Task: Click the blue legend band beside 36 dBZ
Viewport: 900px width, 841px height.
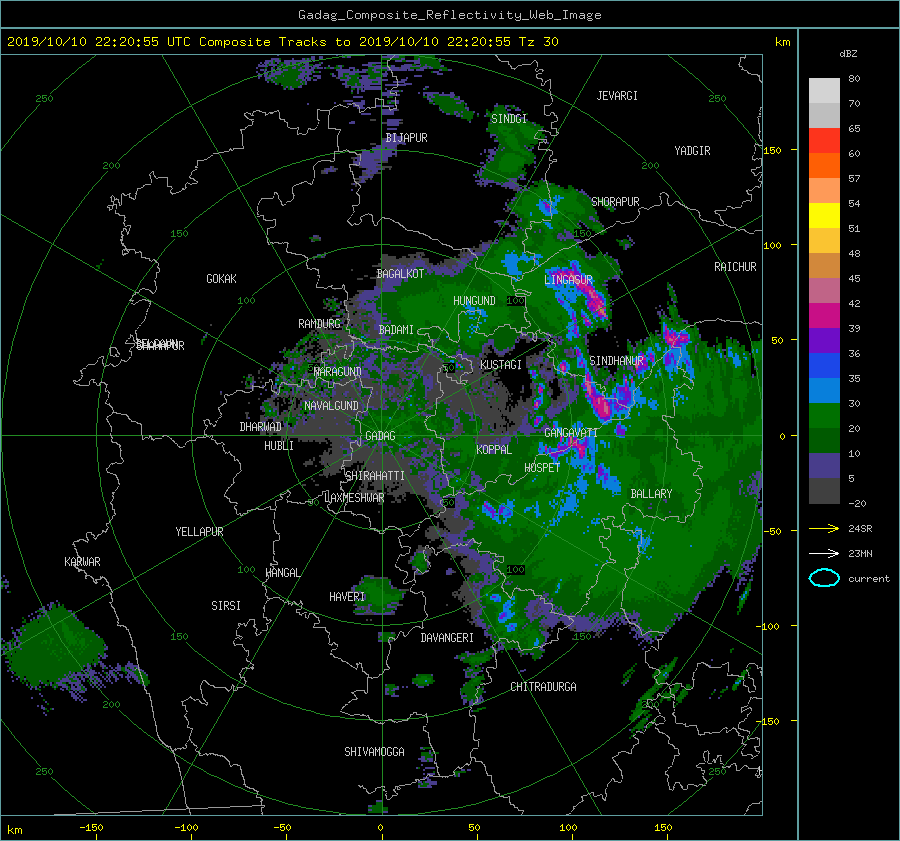Action: pyautogui.click(x=824, y=365)
